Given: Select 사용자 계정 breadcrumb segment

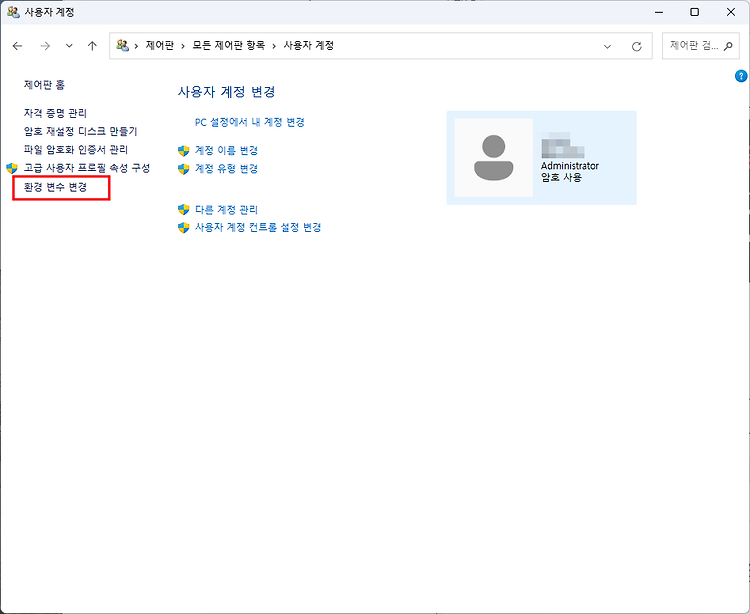Looking at the screenshot, I should pos(309,45).
